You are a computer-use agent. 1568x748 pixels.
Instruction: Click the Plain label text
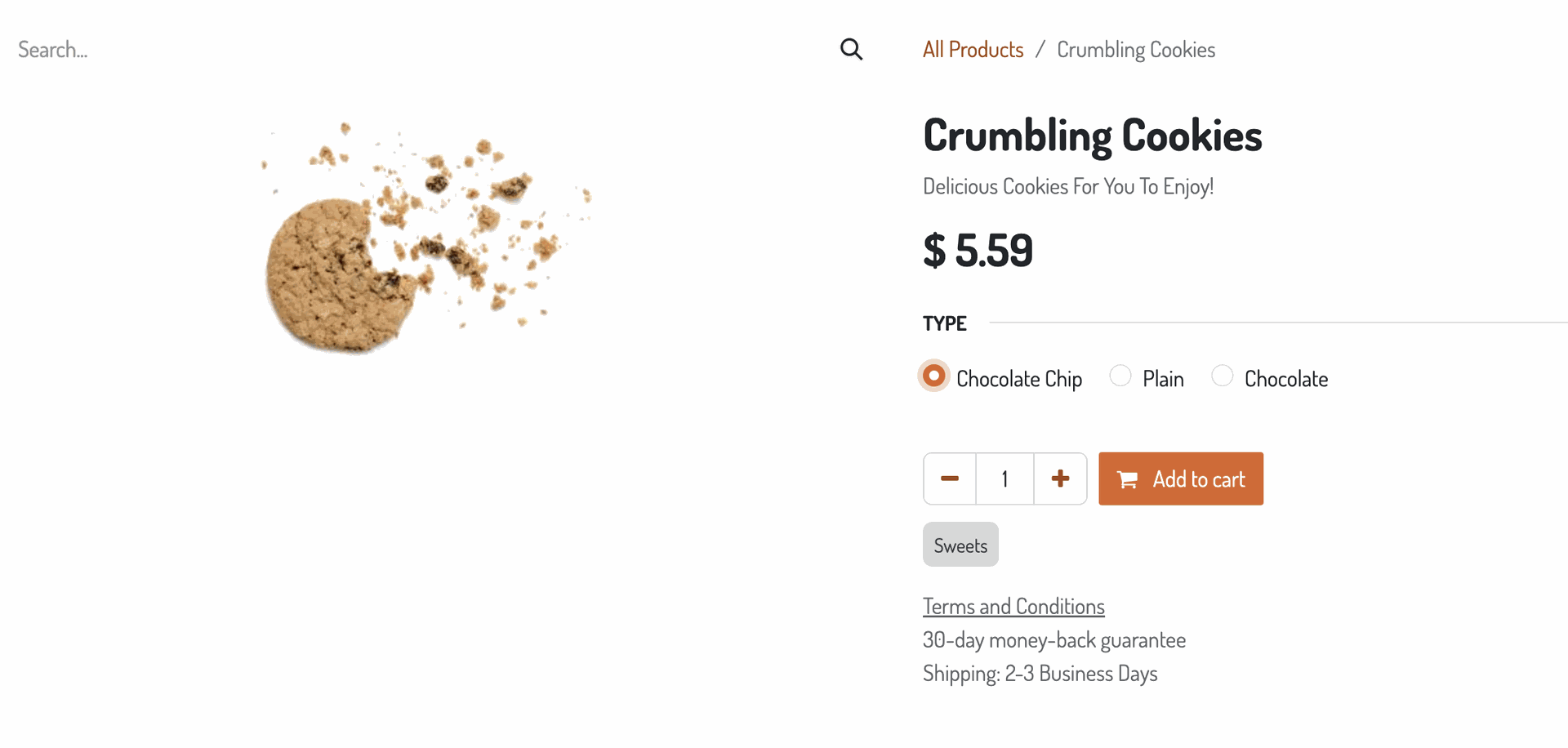click(1163, 379)
